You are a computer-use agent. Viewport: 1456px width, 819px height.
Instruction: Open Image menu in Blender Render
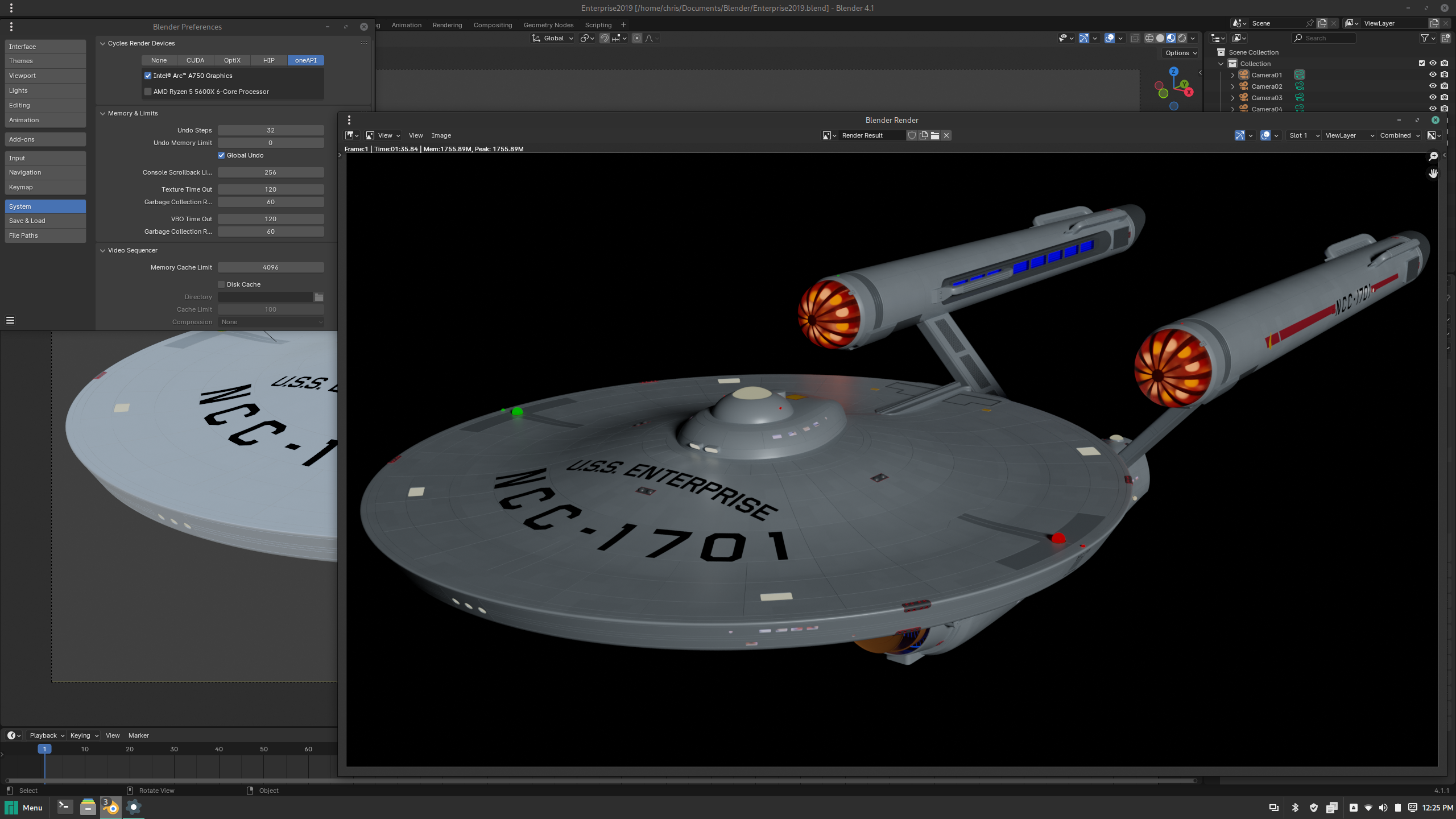(x=441, y=135)
